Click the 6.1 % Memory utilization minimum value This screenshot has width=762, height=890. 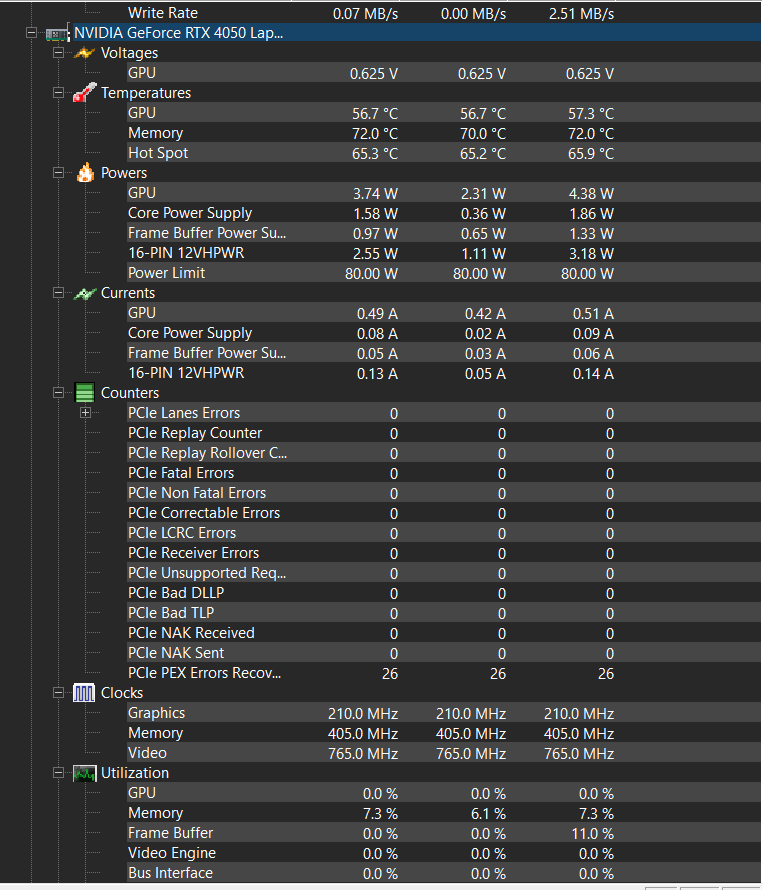pos(488,814)
